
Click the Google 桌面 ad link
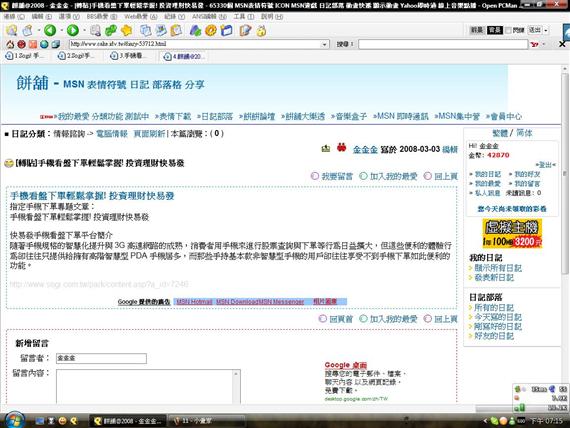(x=345, y=365)
